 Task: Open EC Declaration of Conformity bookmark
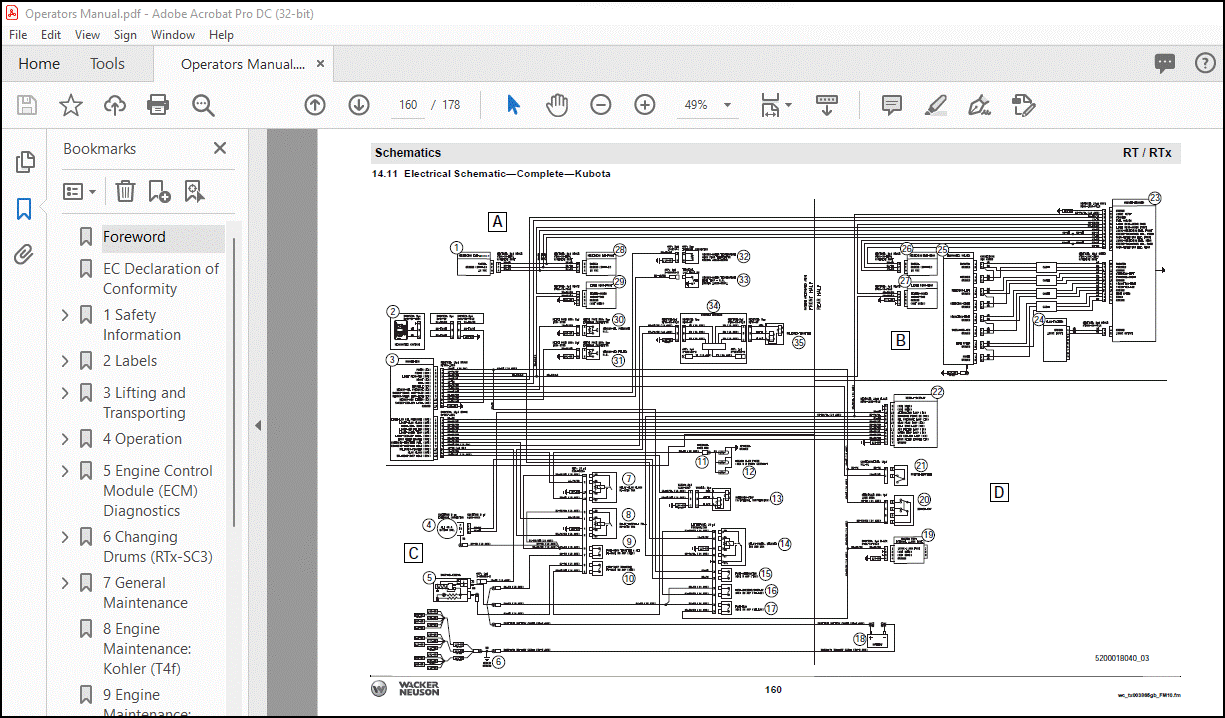click(160, 279)
